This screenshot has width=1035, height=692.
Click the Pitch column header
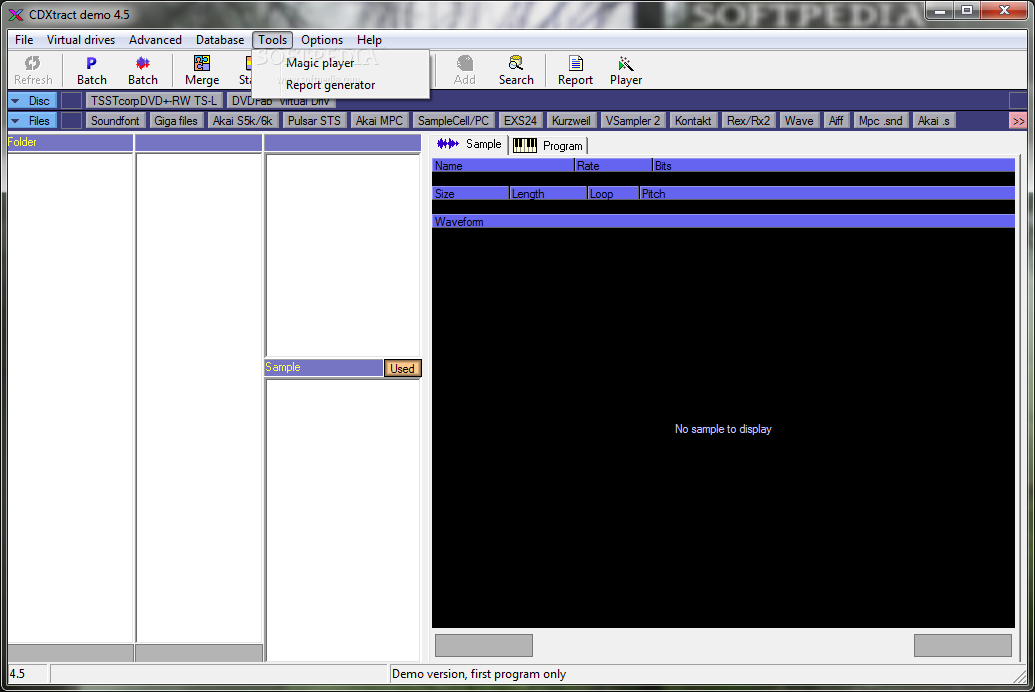pyautogui.click(x=827, y=193)
